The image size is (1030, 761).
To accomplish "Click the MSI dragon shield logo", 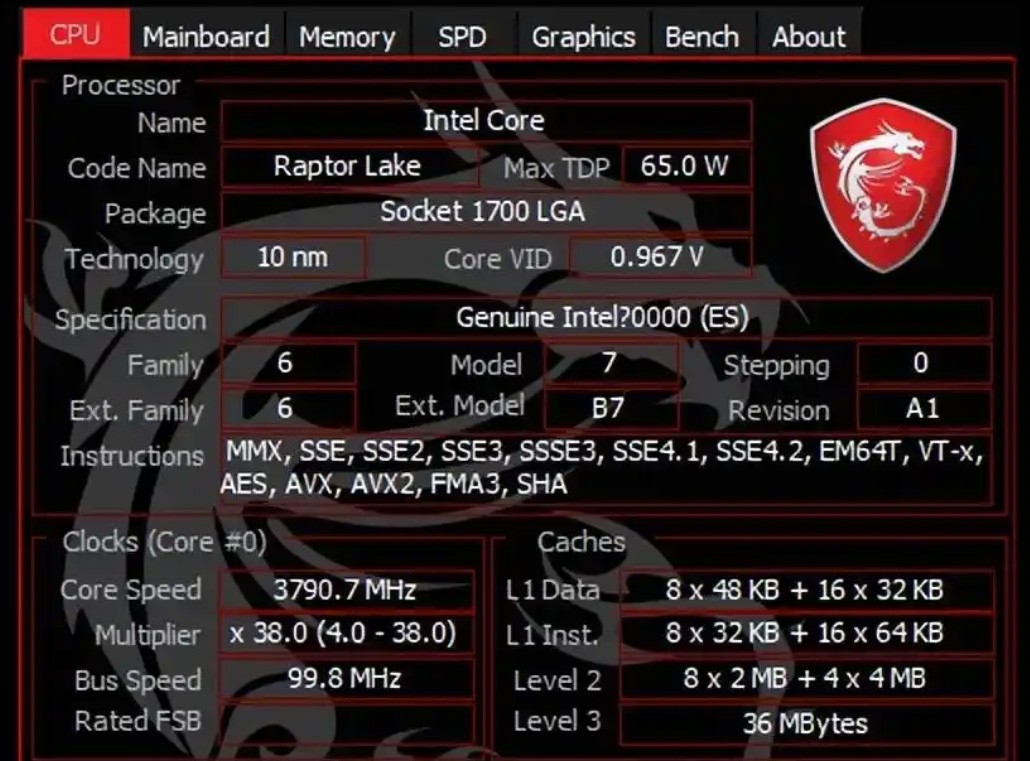I will [x=884, y=185].
